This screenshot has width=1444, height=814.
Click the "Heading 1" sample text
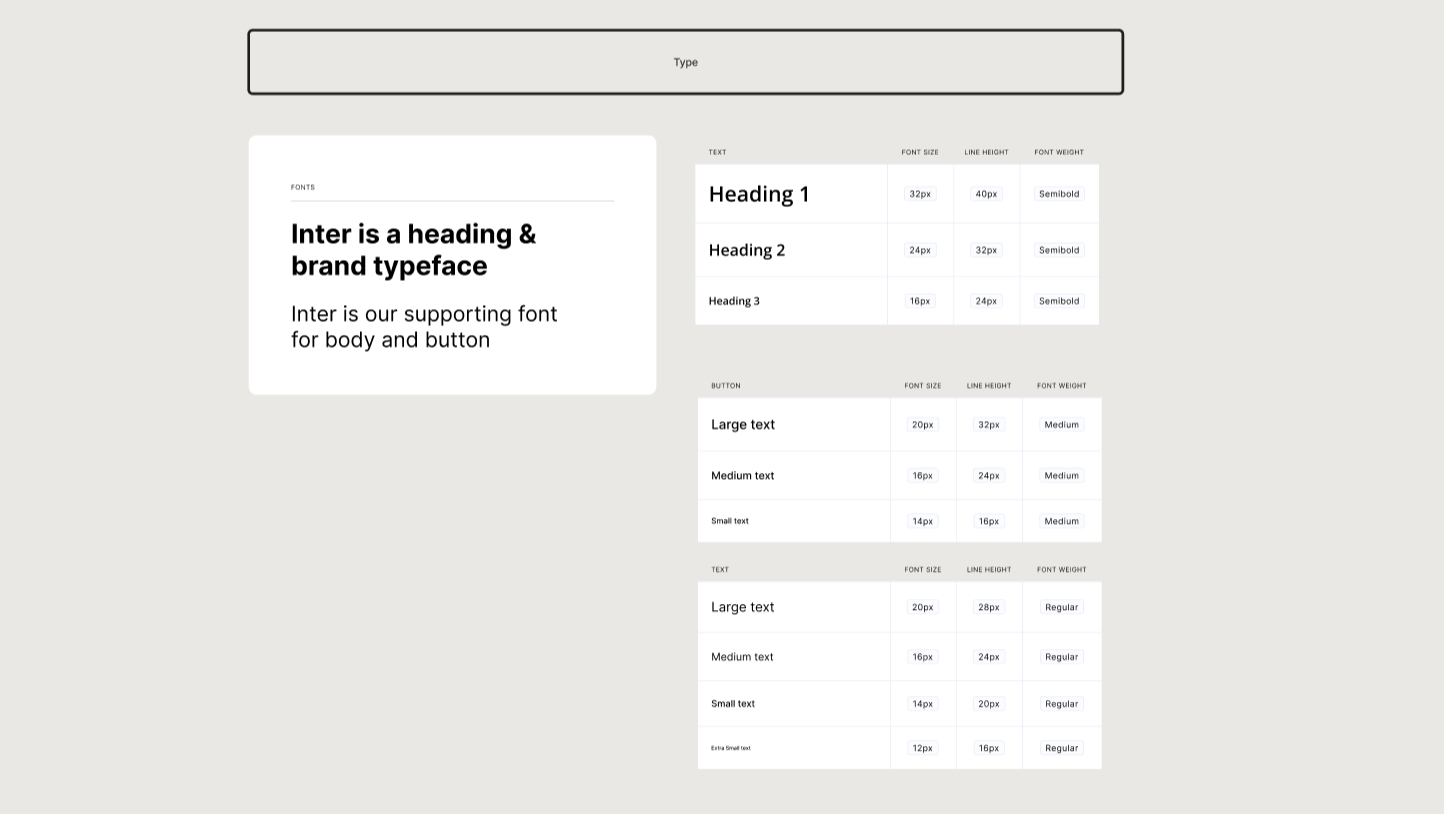point(759,194)
